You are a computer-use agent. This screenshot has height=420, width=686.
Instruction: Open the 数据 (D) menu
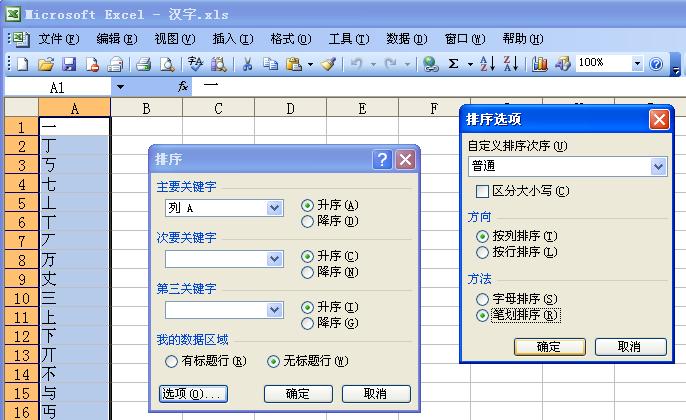pos(406,39)
